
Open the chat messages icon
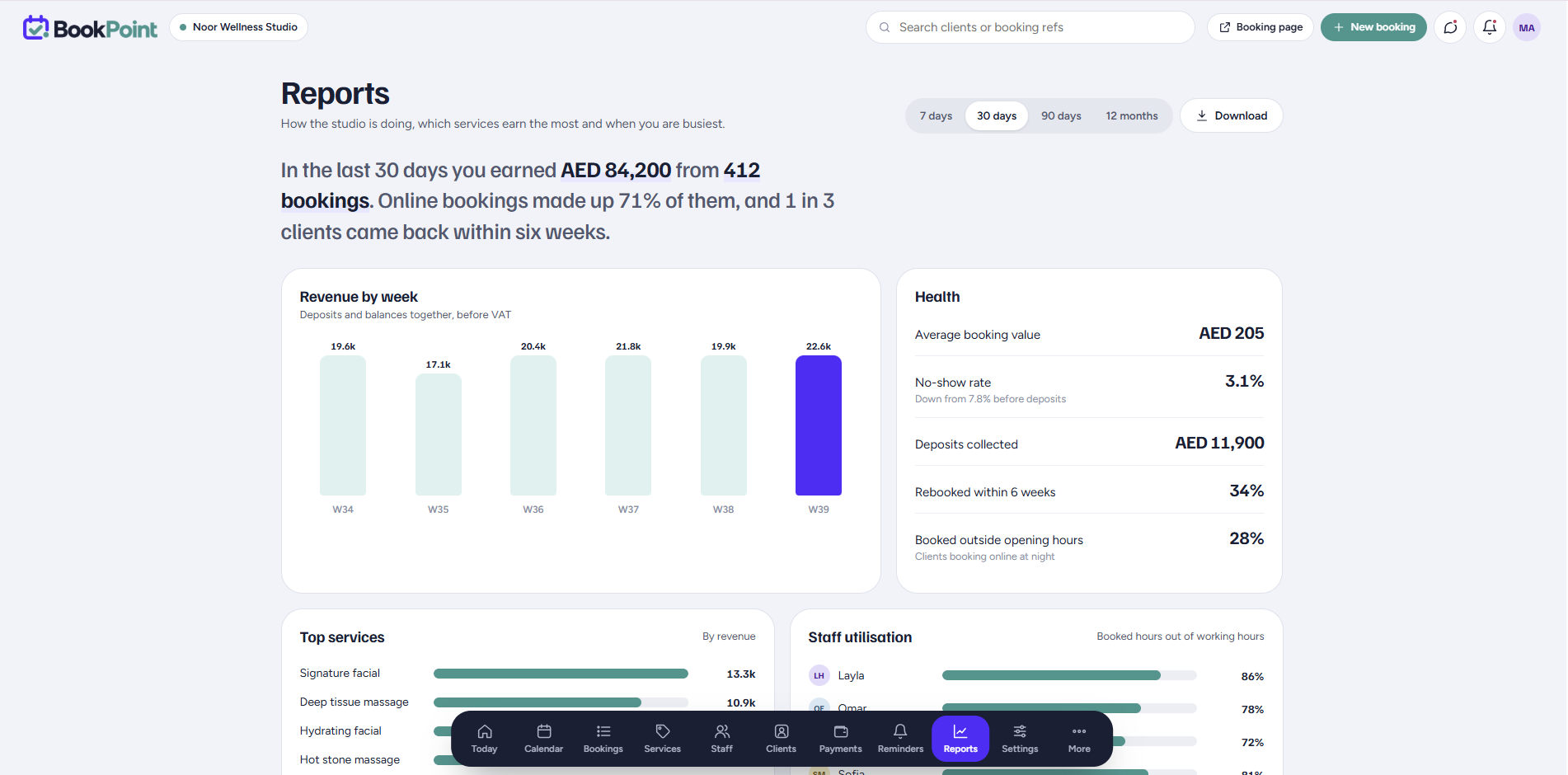point(1450,27)
